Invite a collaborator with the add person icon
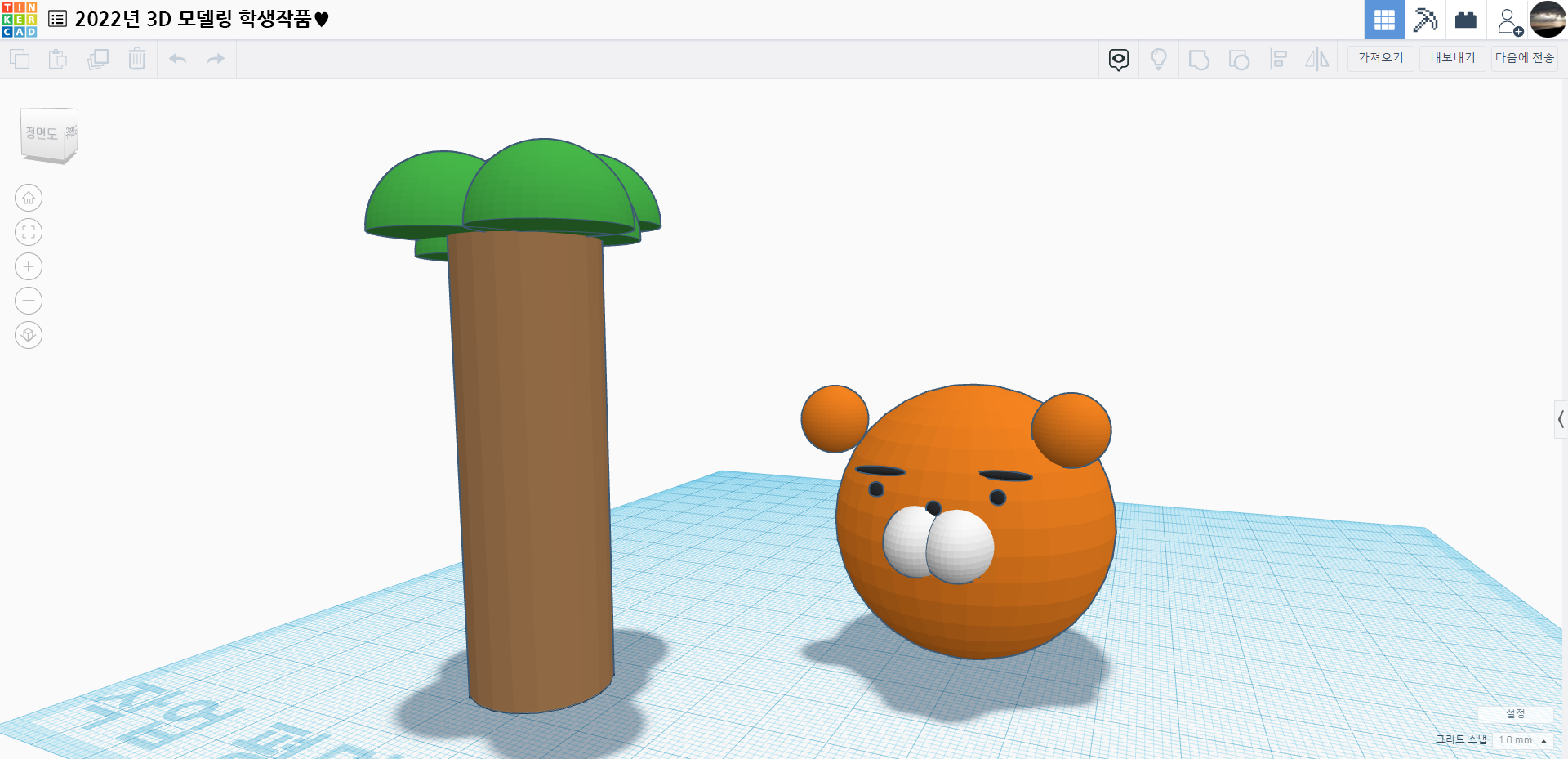This screenshot has width=1568, height=759. [x=1510, y=21]
